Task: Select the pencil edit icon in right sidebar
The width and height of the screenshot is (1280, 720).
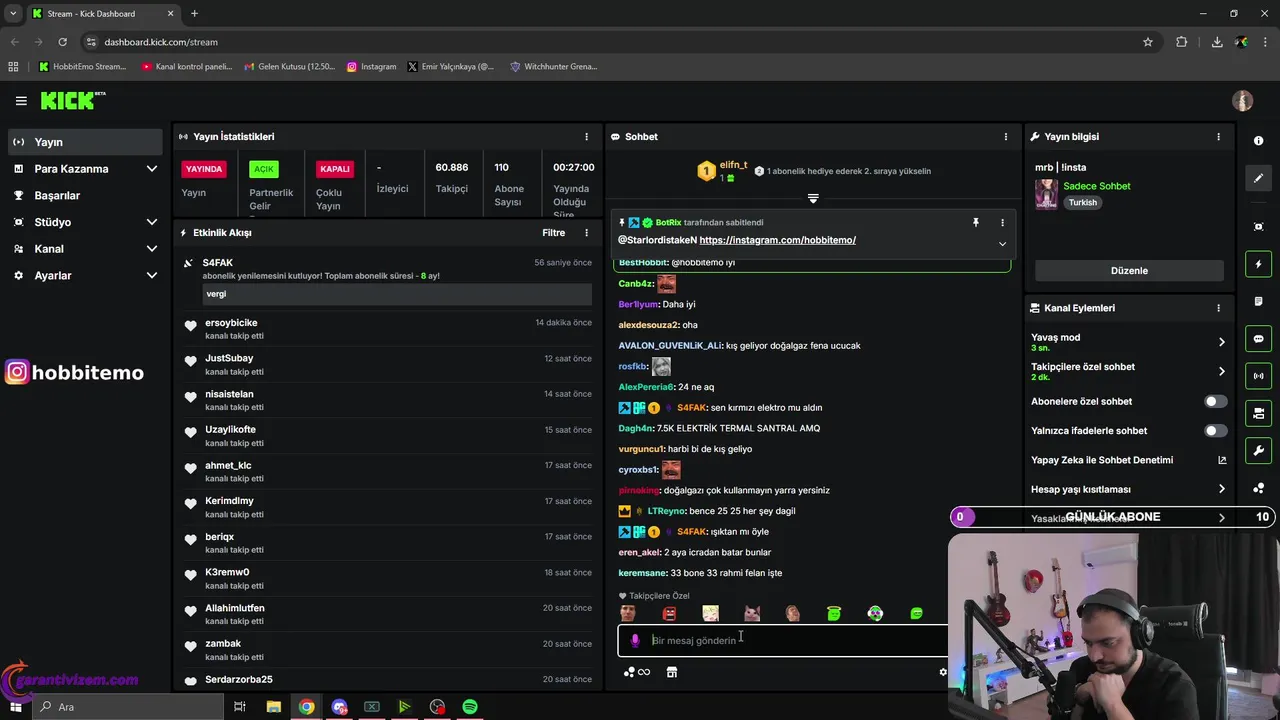Action: 1258,178
